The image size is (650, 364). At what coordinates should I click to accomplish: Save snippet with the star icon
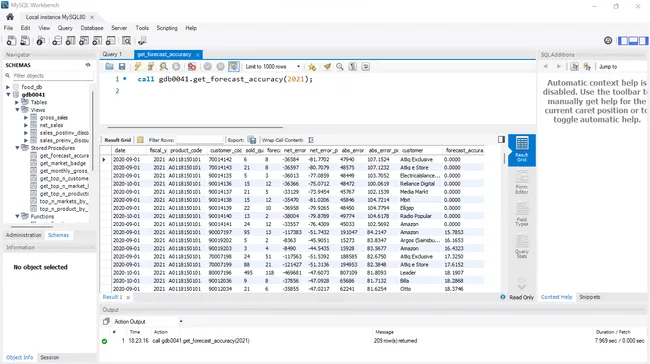312,66
